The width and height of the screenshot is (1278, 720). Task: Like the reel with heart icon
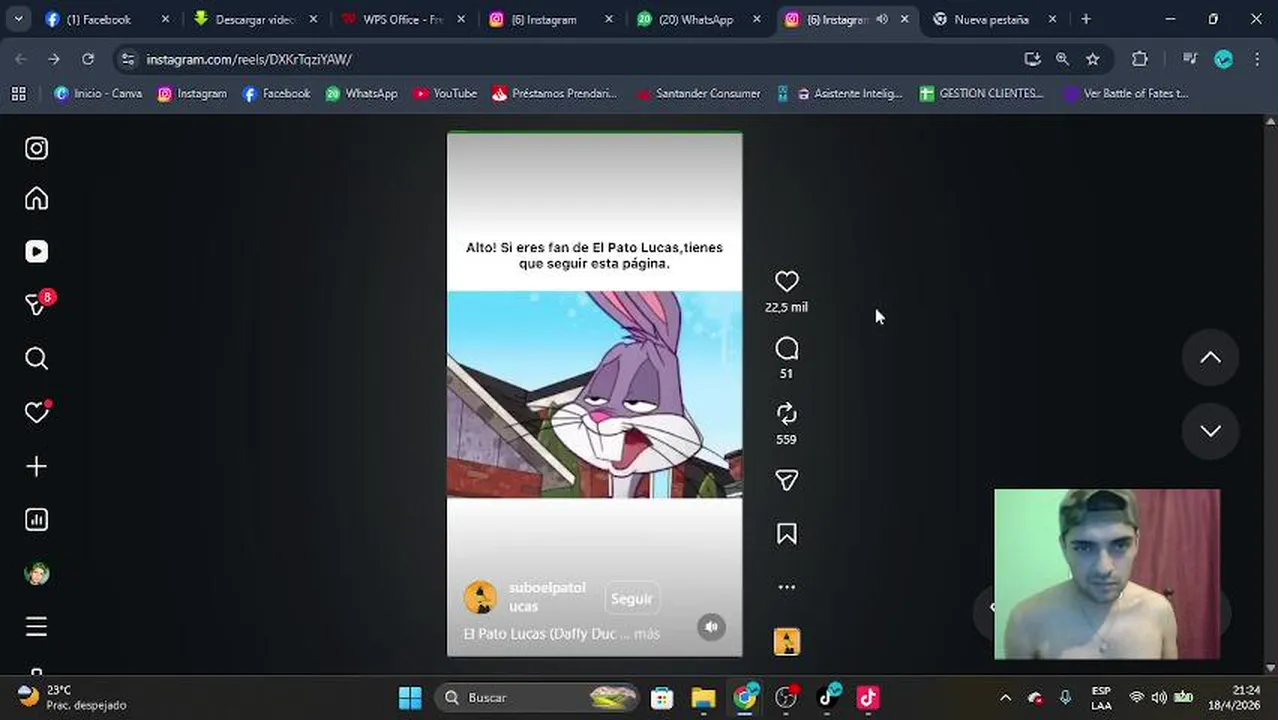pyautogui.click(x=787, y=282)
